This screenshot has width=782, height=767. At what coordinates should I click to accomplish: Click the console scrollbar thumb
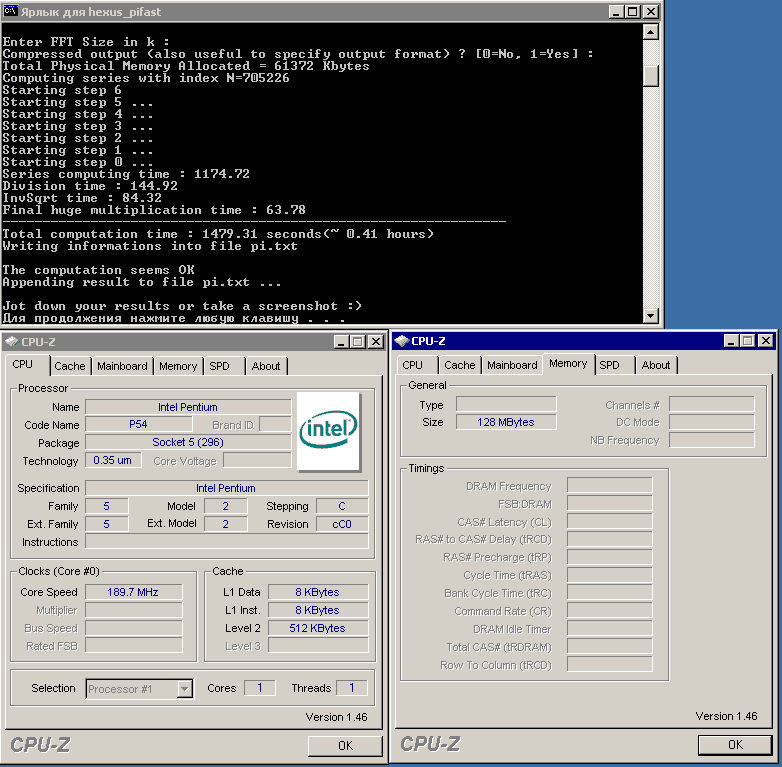click(x=650, y=75)
